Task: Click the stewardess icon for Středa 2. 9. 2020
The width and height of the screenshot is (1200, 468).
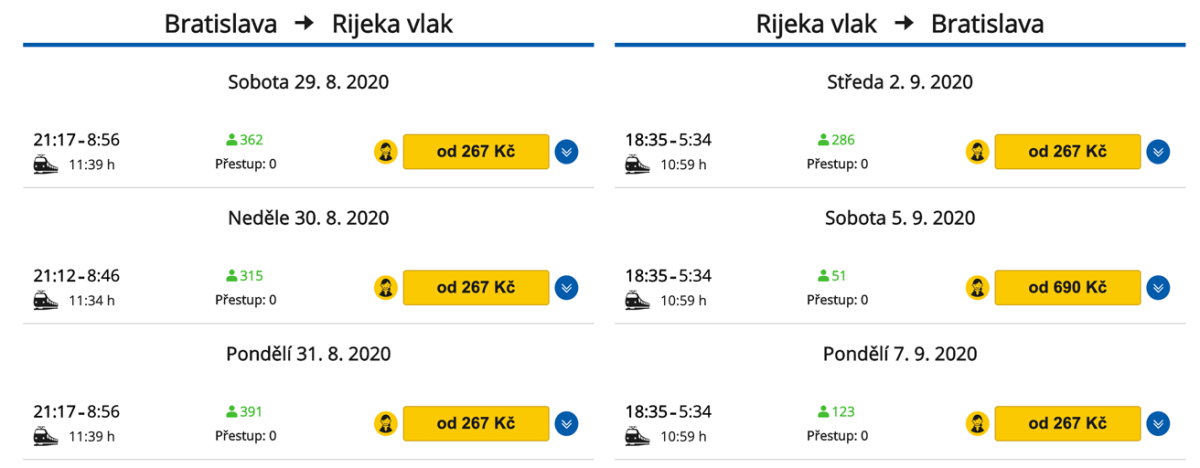Action: click(x=976, y=152)
